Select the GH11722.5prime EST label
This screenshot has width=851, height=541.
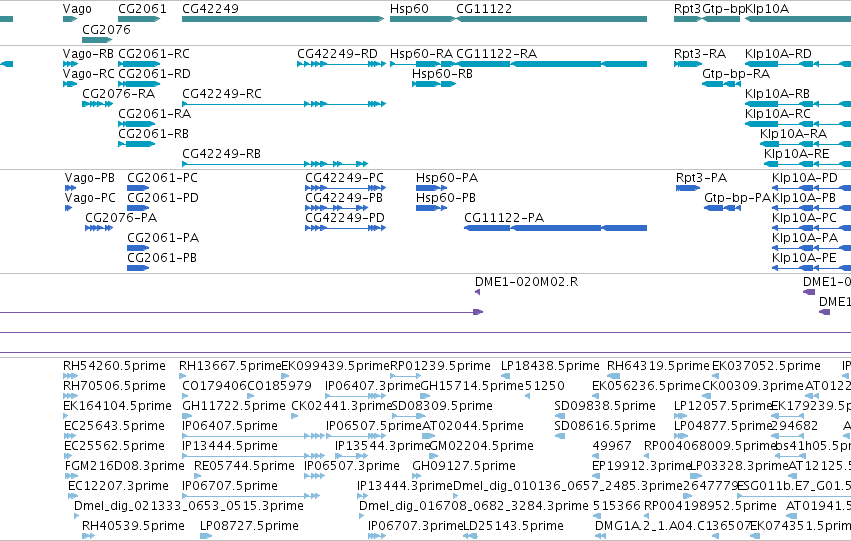point(234,406)
